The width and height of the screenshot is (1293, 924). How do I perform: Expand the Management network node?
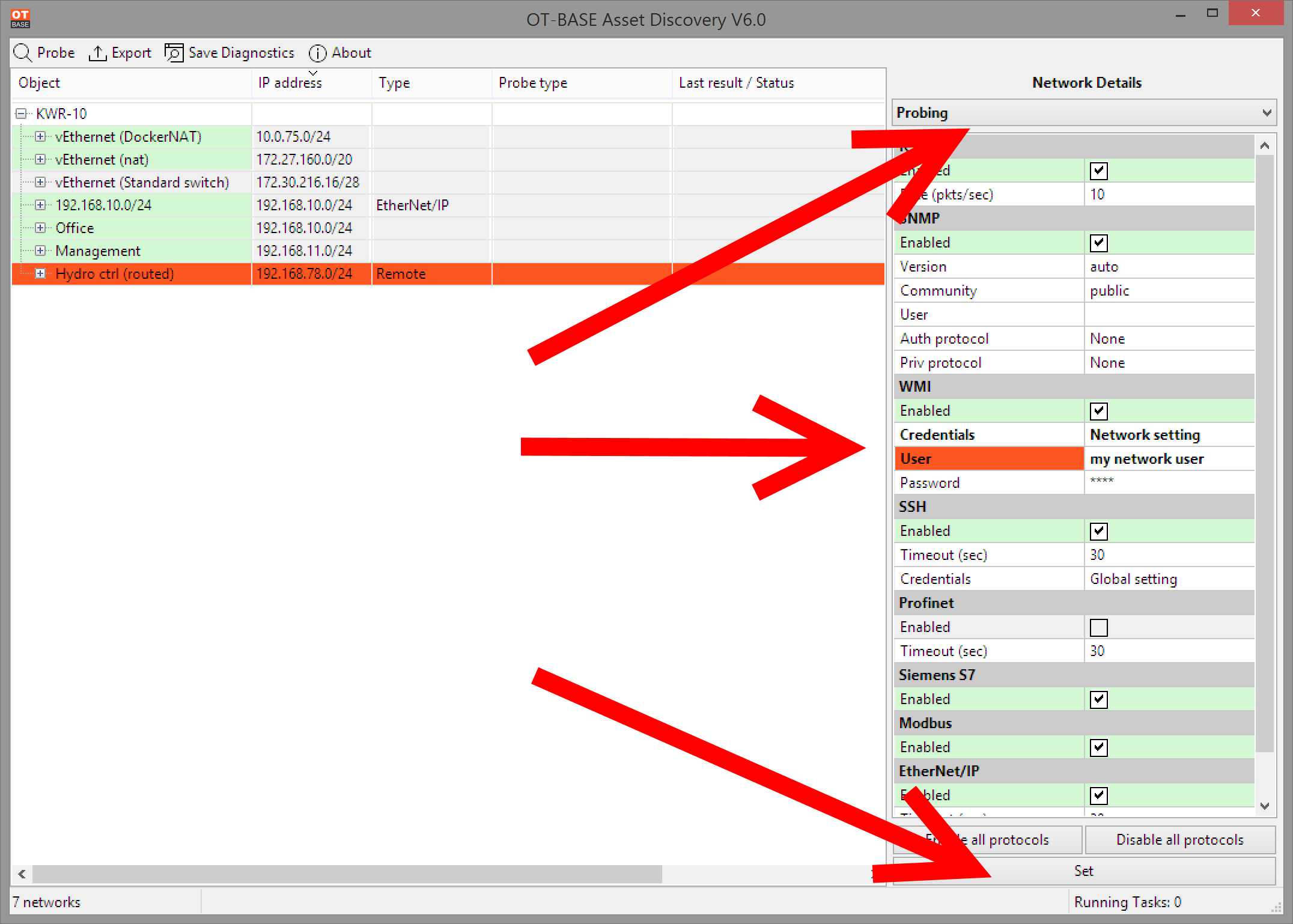click(40, 251)
